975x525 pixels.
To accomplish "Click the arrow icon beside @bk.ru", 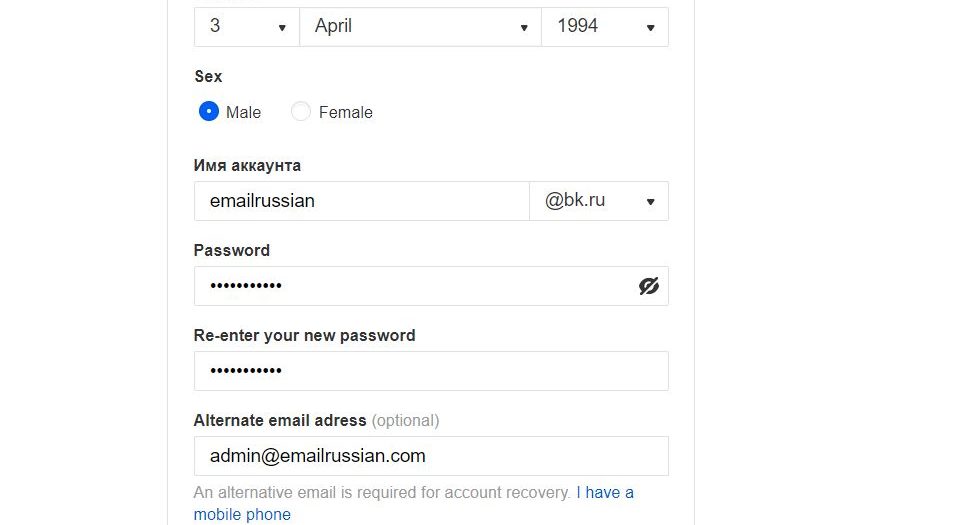I will [650, 202].
